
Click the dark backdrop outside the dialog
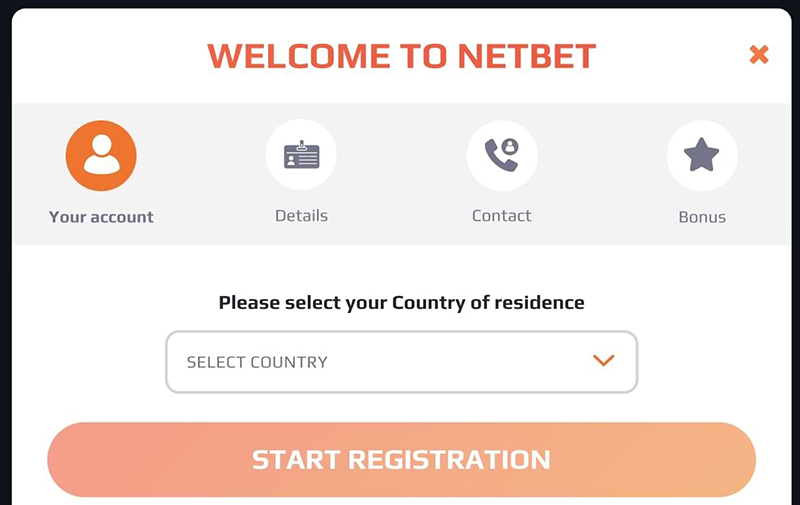tap(5, 255)
